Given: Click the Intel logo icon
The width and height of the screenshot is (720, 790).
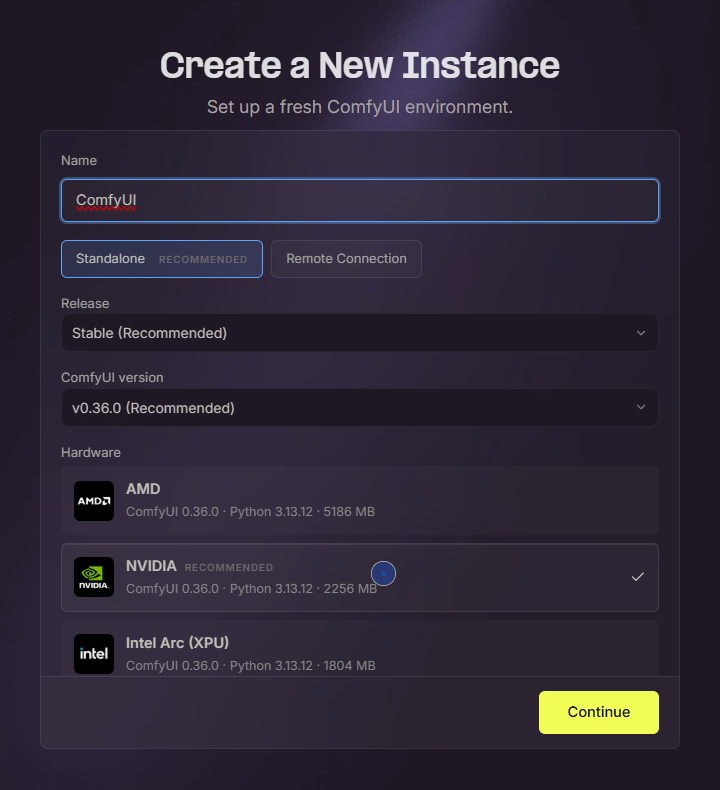Looking at the screenshot, I should pyautogui.click(x=94, y=654).
